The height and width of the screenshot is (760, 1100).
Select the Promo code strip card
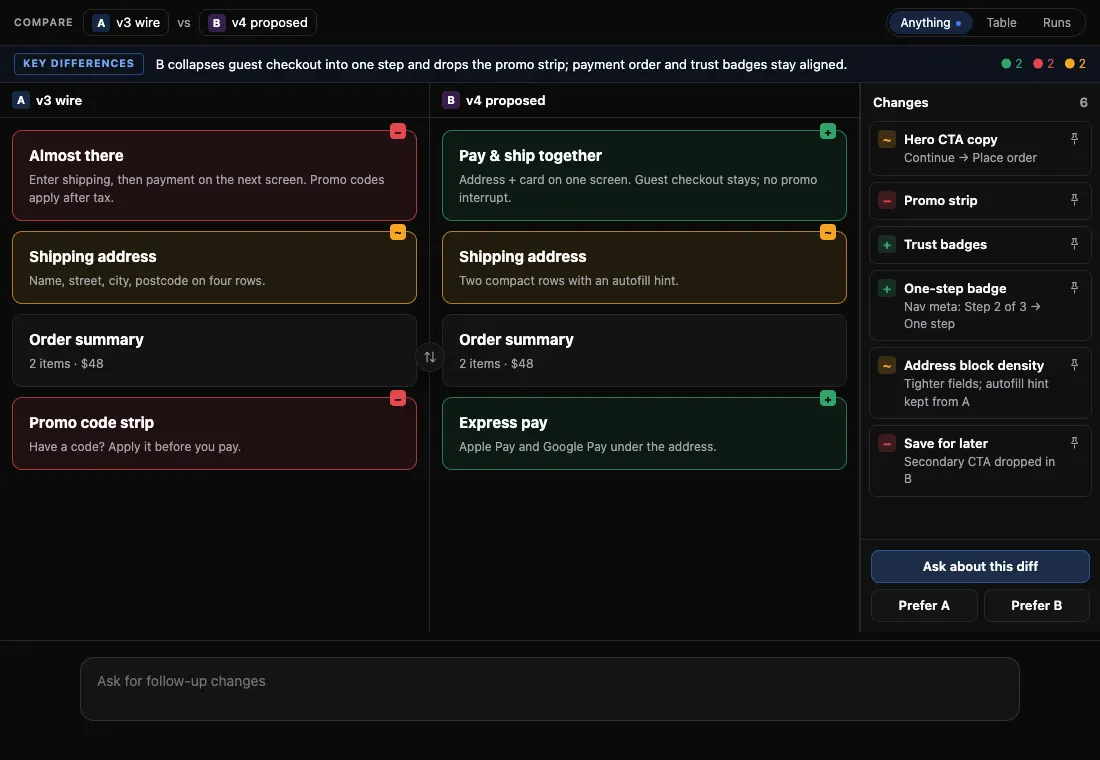pyautogui.click(x=214, y=434)
